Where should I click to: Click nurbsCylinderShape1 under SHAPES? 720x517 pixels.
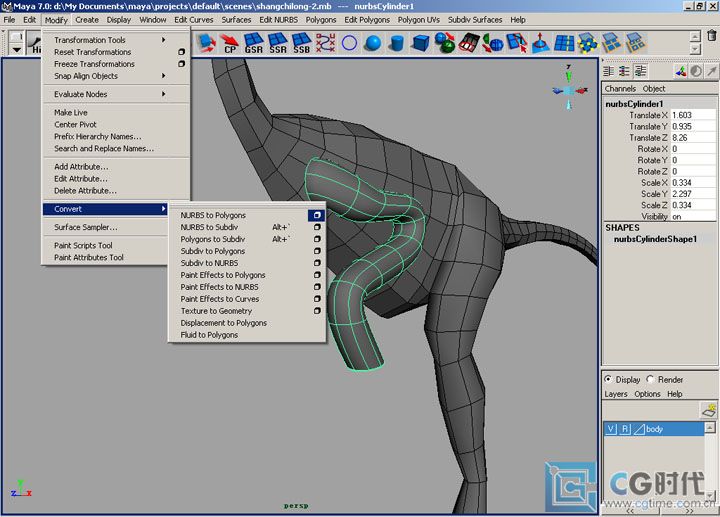(655, 239)
